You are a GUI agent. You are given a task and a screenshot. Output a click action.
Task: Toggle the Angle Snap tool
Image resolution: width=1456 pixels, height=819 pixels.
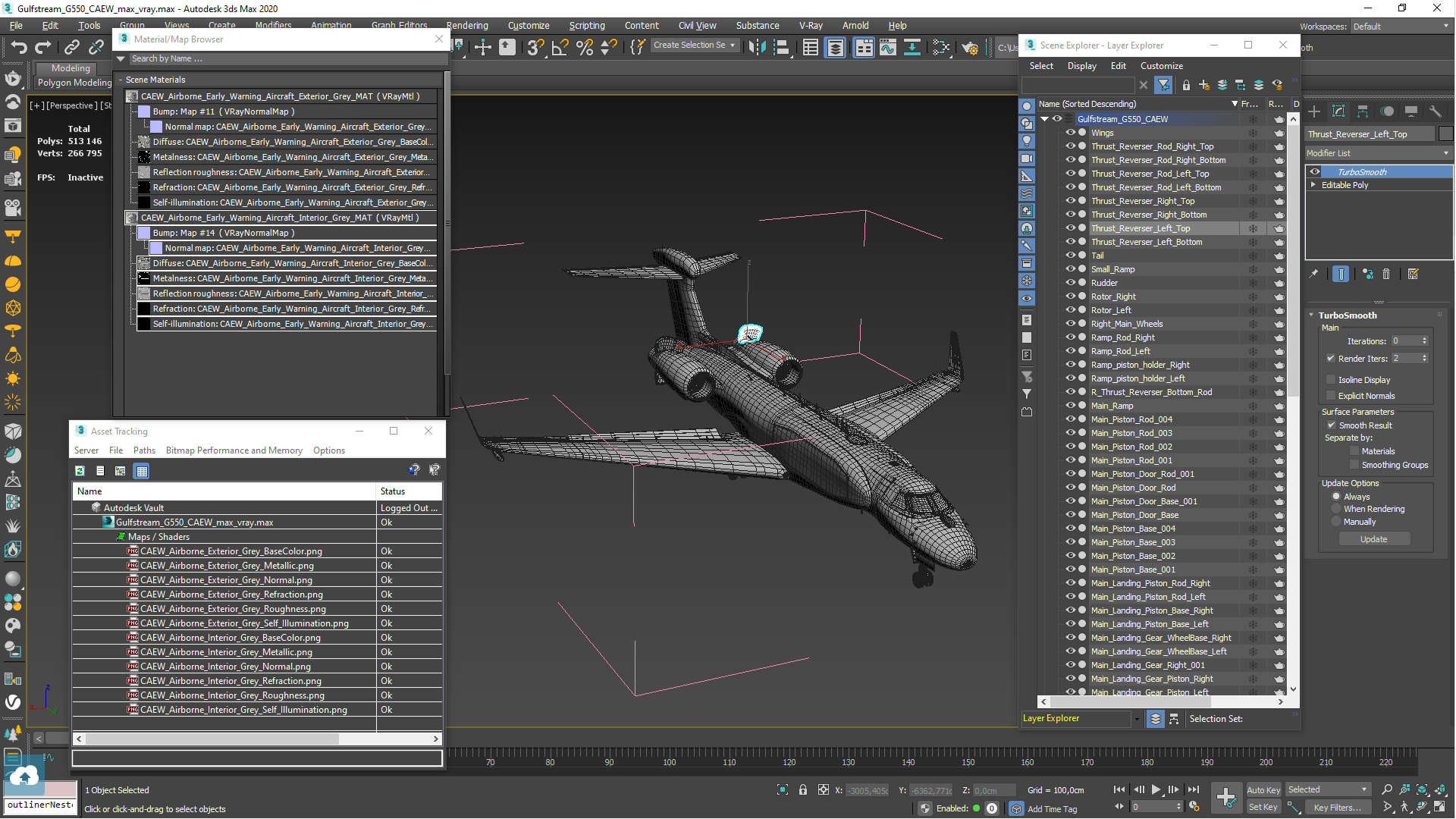(x=560, y=48)
